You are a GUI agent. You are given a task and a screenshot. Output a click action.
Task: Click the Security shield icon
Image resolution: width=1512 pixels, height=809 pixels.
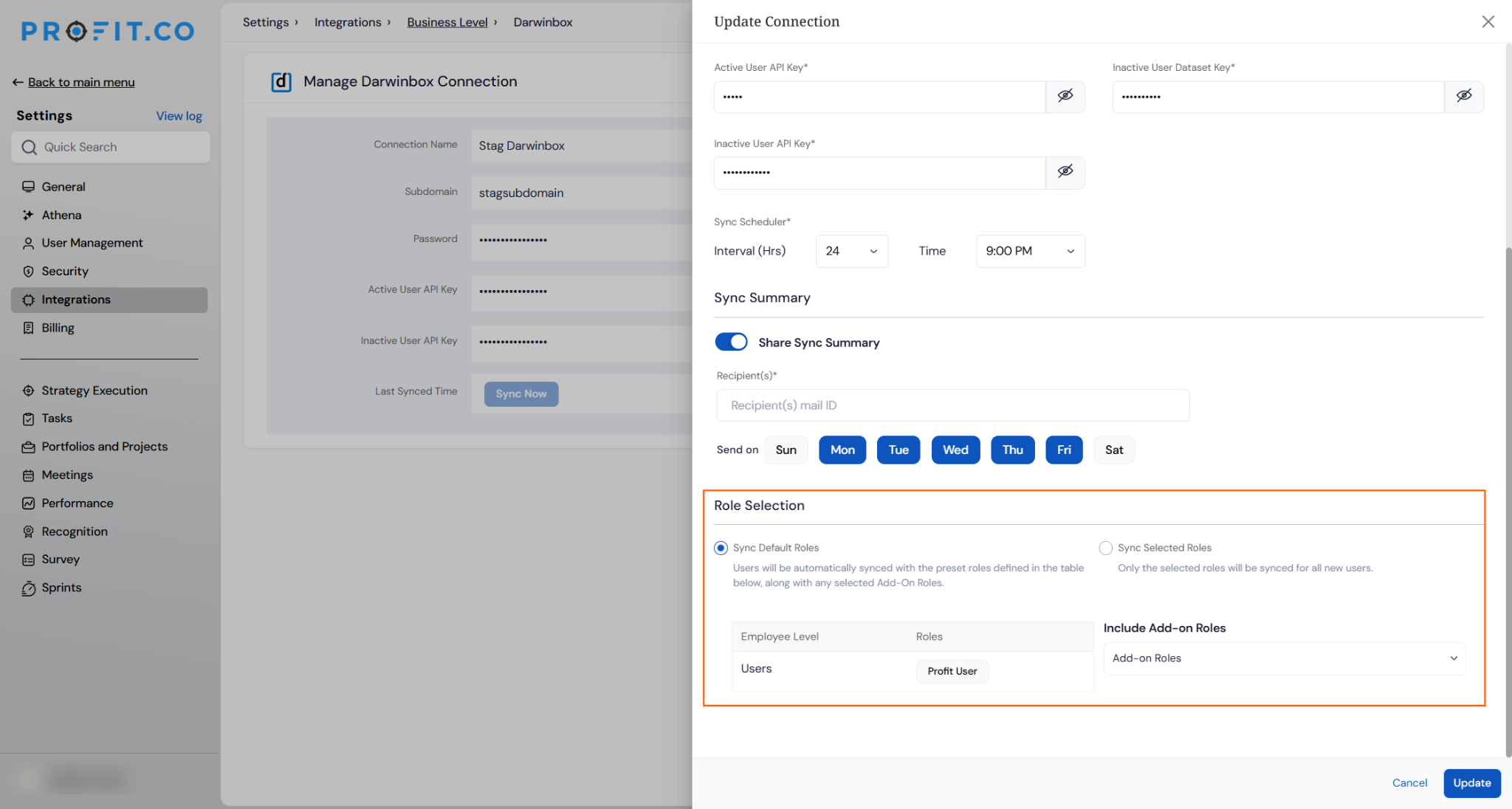click(28, 271)
